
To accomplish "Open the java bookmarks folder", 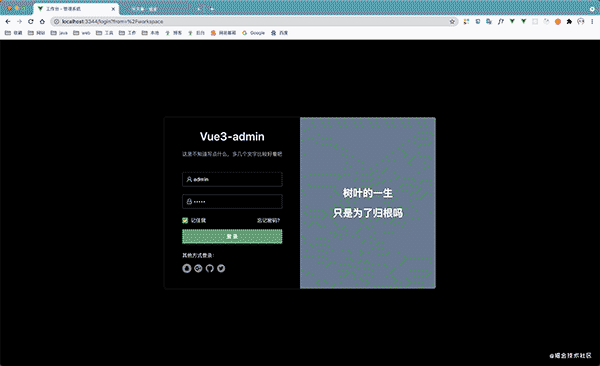I will (59, 33).
